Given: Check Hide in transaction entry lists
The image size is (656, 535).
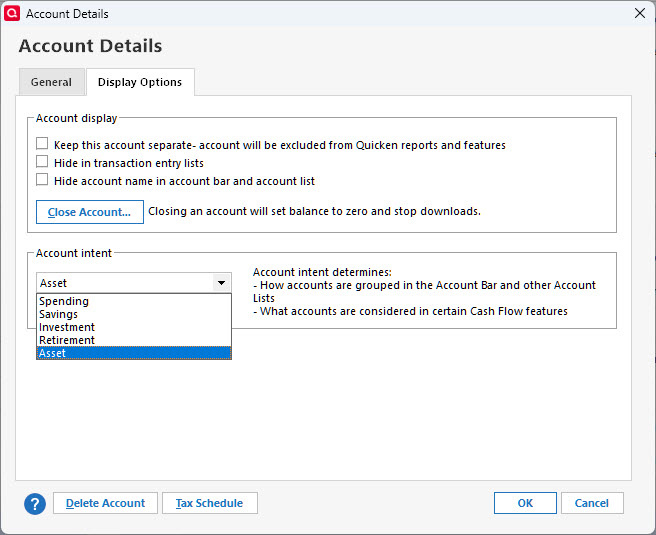Looking at the screenshot, I should (42, 162).
